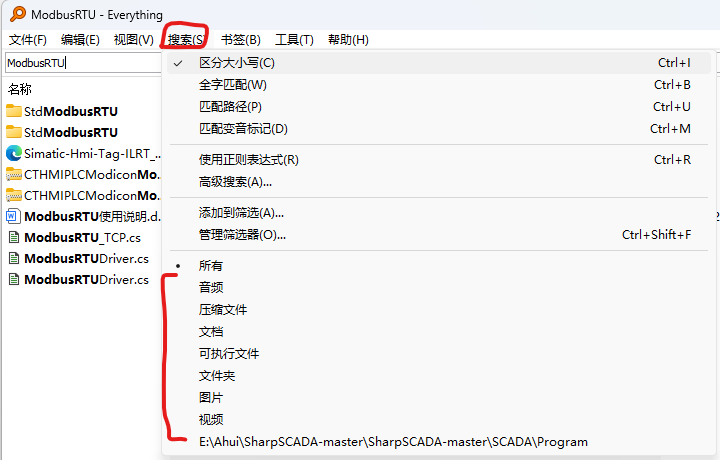Select ModbusRTU使用说明.d. file name
This screenshot has height=460, width=720.
(x=92, y=216)
